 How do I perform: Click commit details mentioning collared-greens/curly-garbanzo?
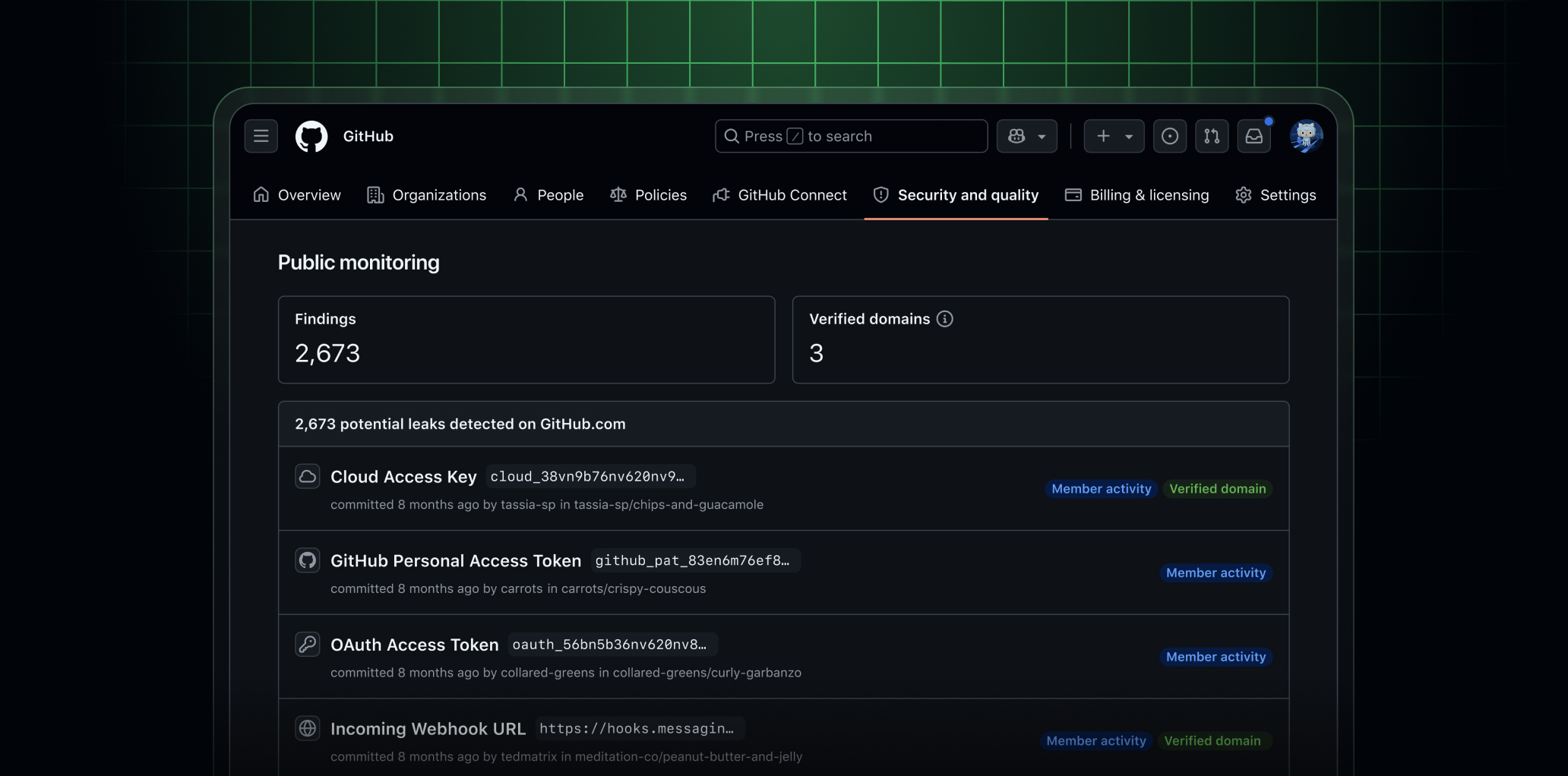pyautogui.click(x=566, y=673)
